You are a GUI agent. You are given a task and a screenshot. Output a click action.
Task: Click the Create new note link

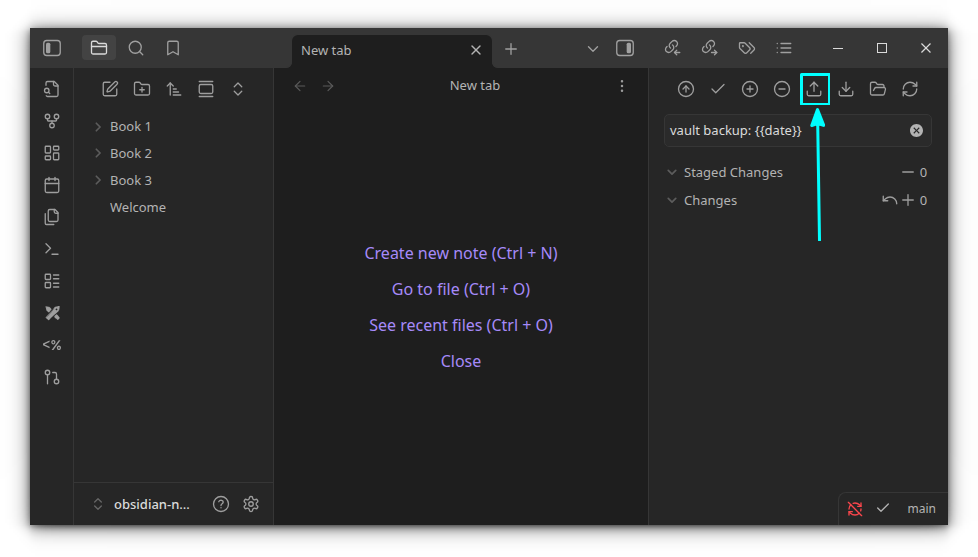click(x=461, y=253)
